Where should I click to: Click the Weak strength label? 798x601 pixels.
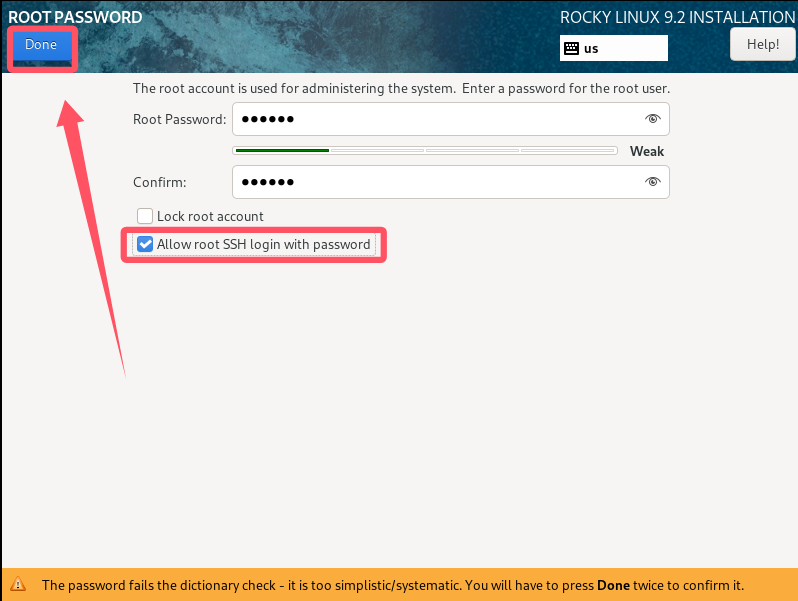point(646,151)
